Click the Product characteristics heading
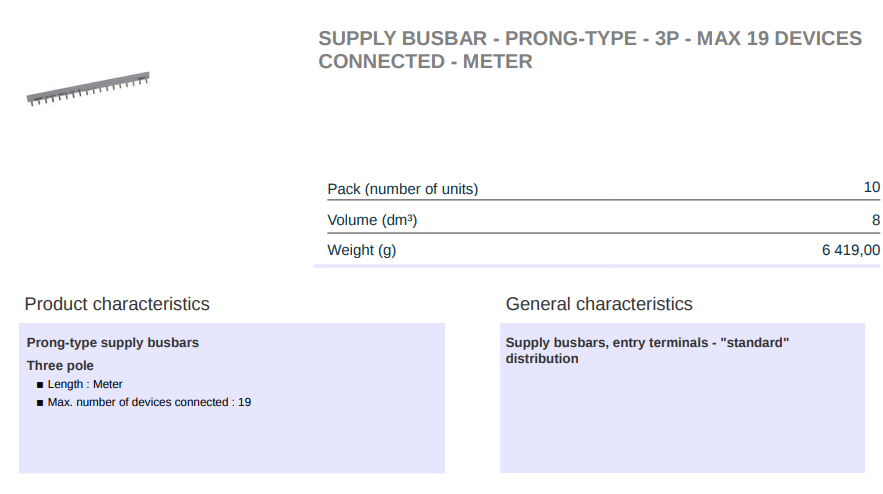 pos(117,304)
